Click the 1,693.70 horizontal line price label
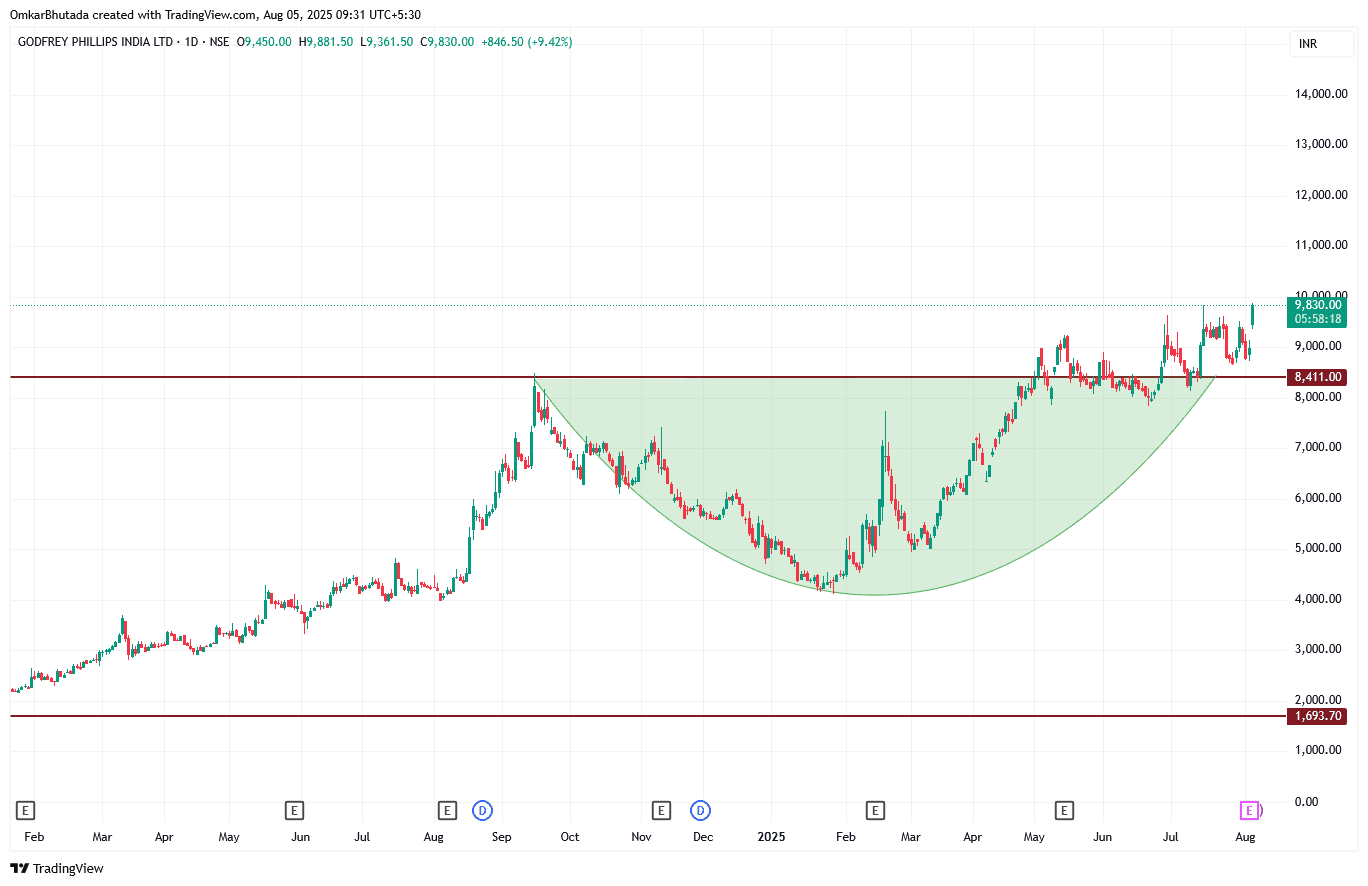Image resolution: width=1368 pixels, height=886 pixels. point(1318,716)
